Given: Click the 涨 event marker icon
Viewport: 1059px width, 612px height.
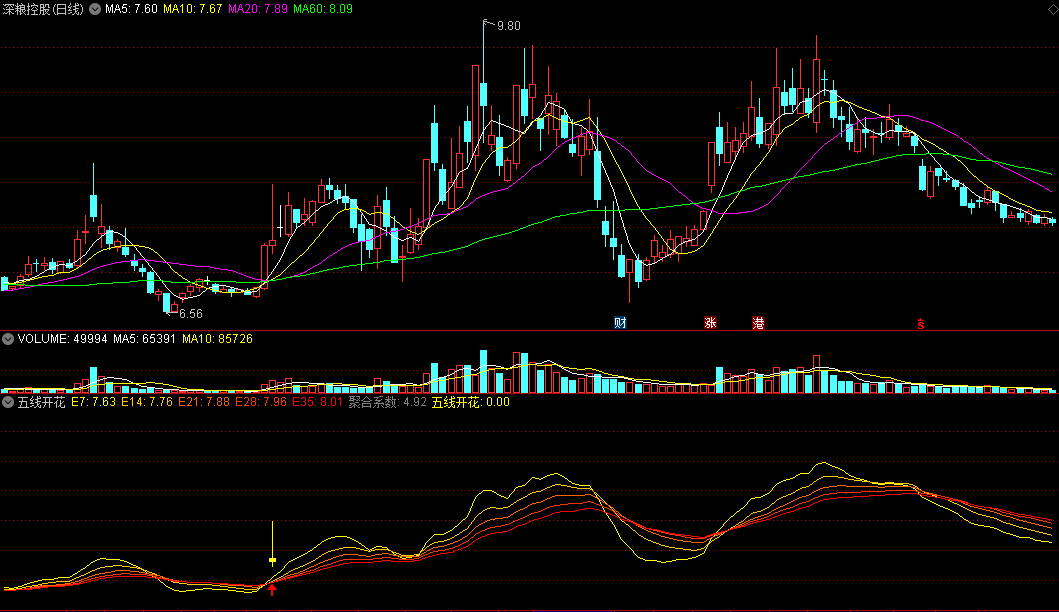Looking at the screenshot, I should (711, 322).
